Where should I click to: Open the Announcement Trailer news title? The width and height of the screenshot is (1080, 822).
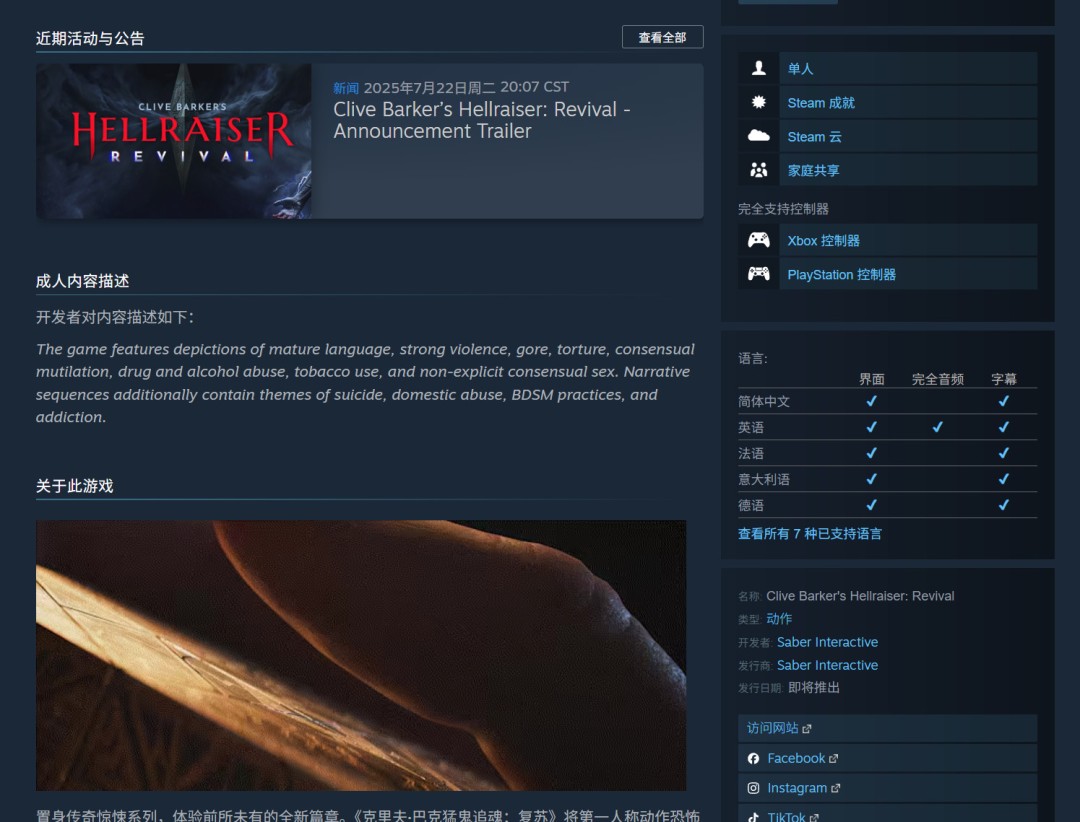tap(481, 120)
